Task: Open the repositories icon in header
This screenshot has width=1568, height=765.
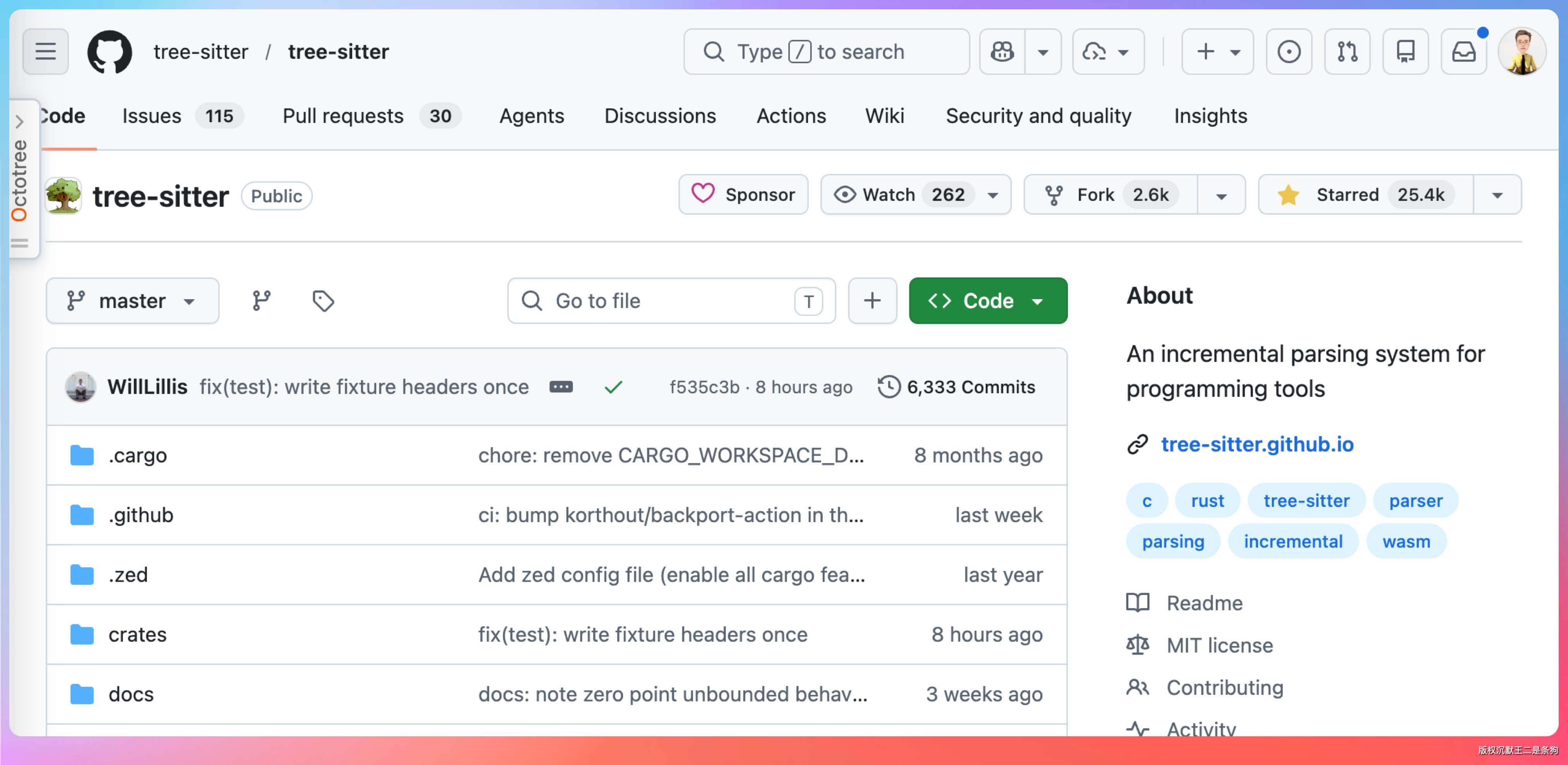Action: pyautogui.click(x=1405, y=52)
